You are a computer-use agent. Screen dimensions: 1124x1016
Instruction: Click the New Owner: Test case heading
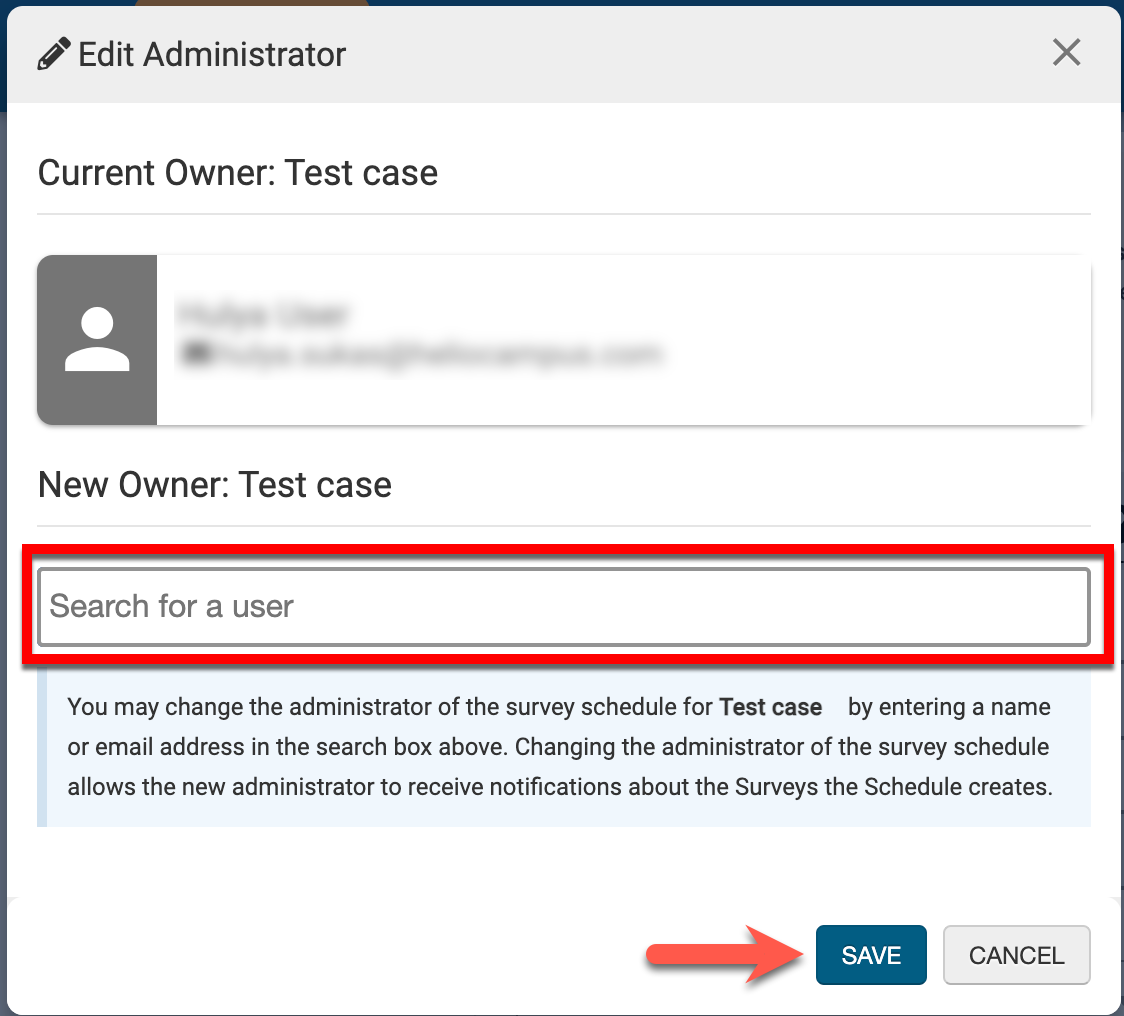pos(215,485)
